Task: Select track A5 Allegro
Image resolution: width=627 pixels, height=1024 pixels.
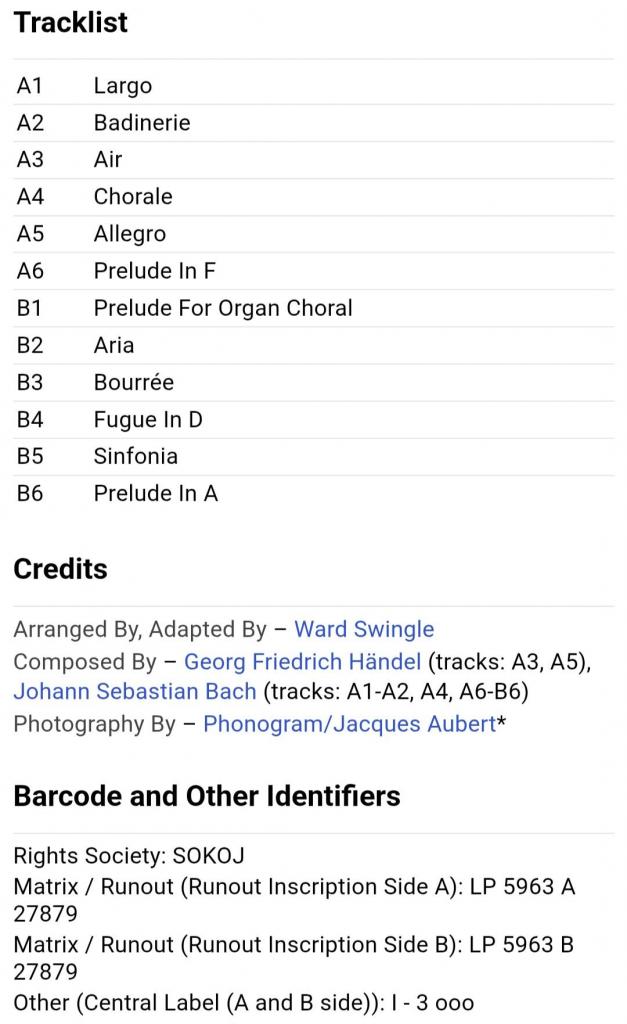Action: click(x=130, y=234)
